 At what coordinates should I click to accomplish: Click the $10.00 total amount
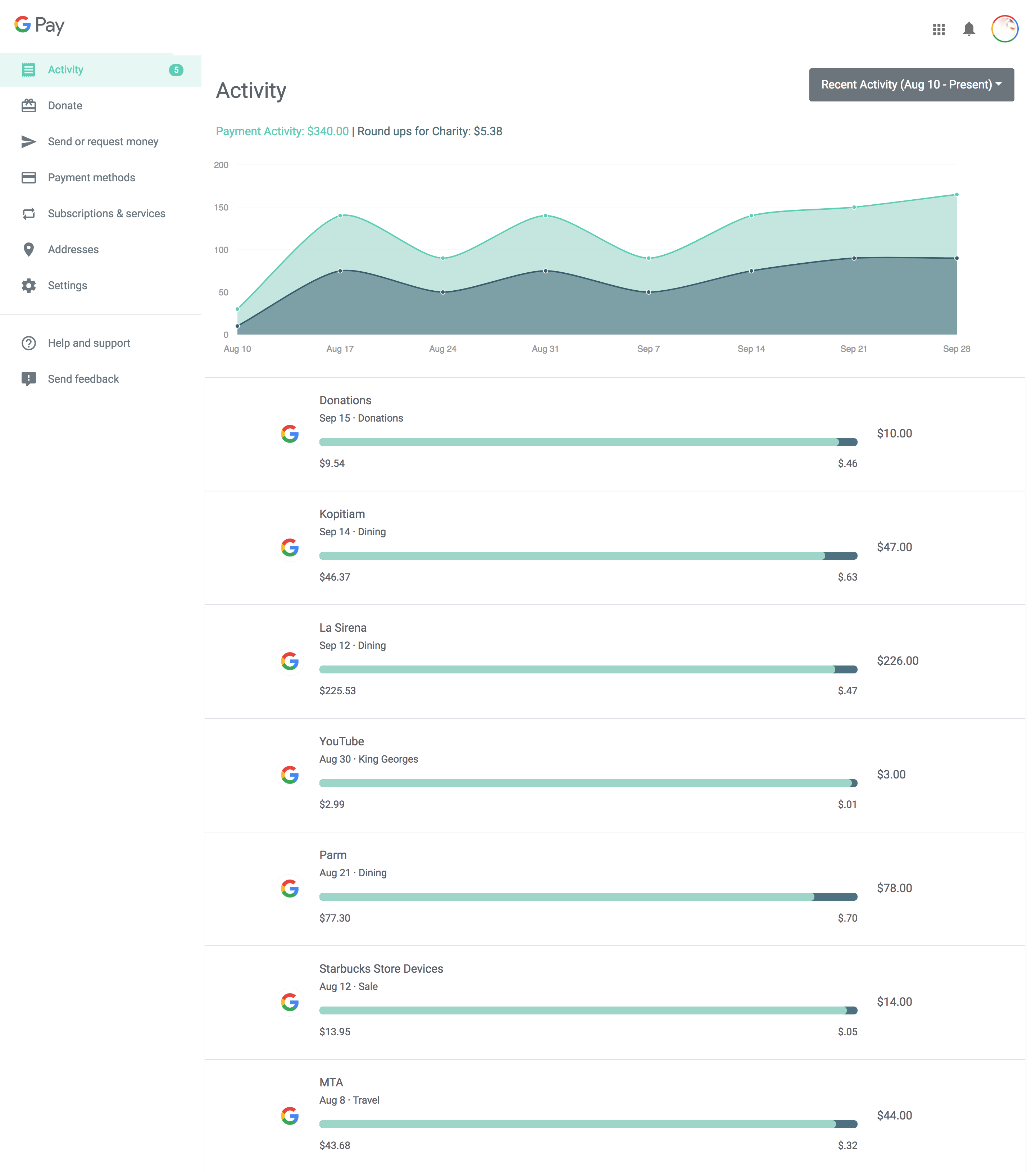894,433
